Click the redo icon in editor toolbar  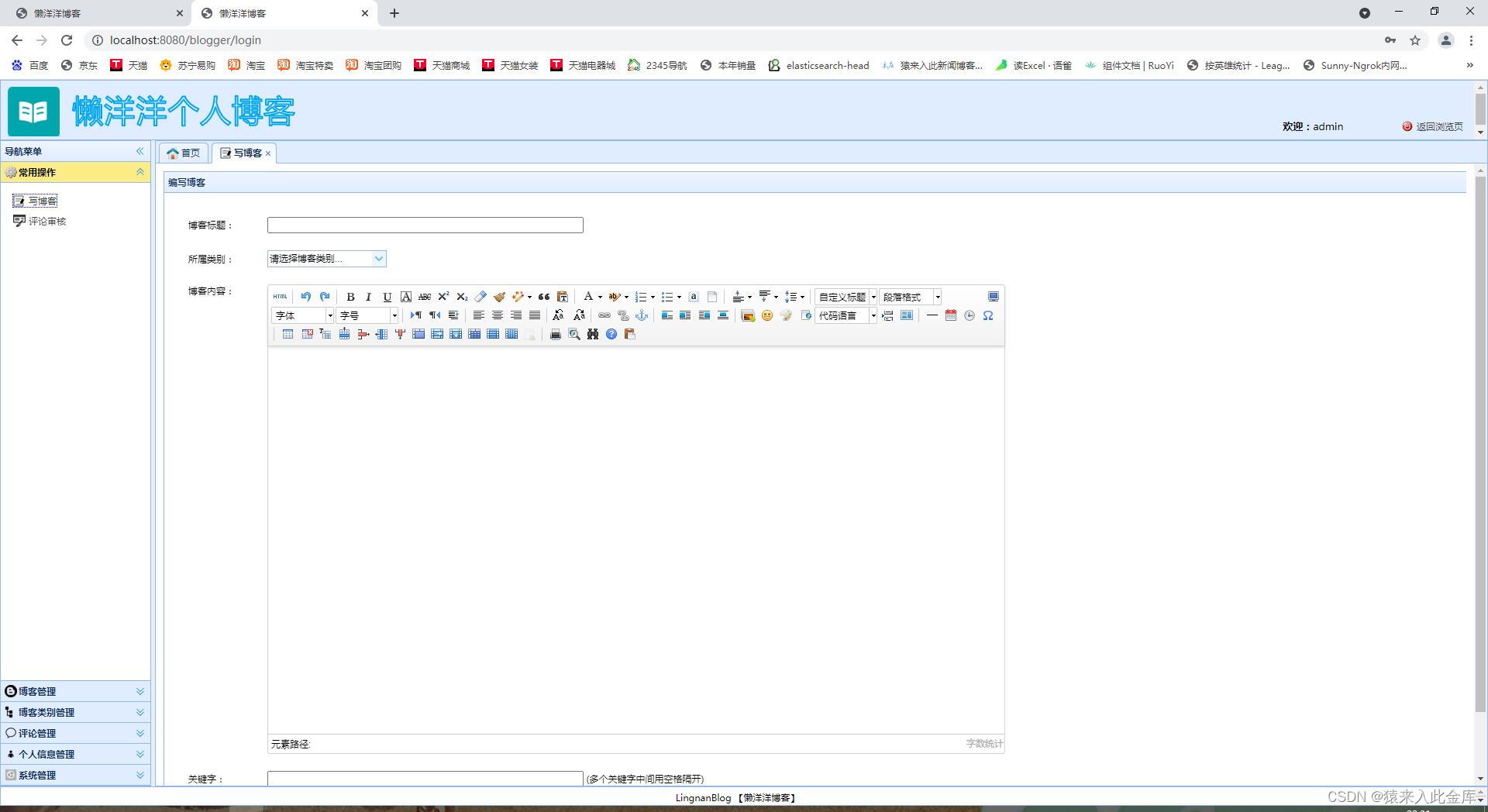[325, 297]
